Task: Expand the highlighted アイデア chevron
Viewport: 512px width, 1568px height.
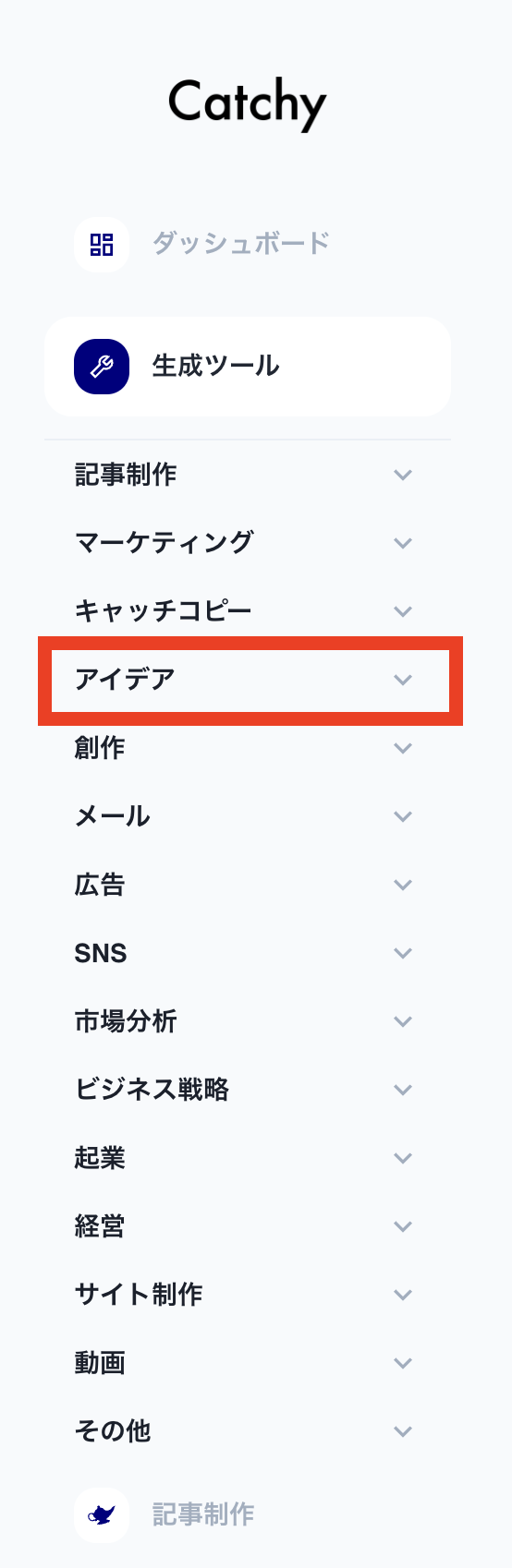Action: point(403,680)
